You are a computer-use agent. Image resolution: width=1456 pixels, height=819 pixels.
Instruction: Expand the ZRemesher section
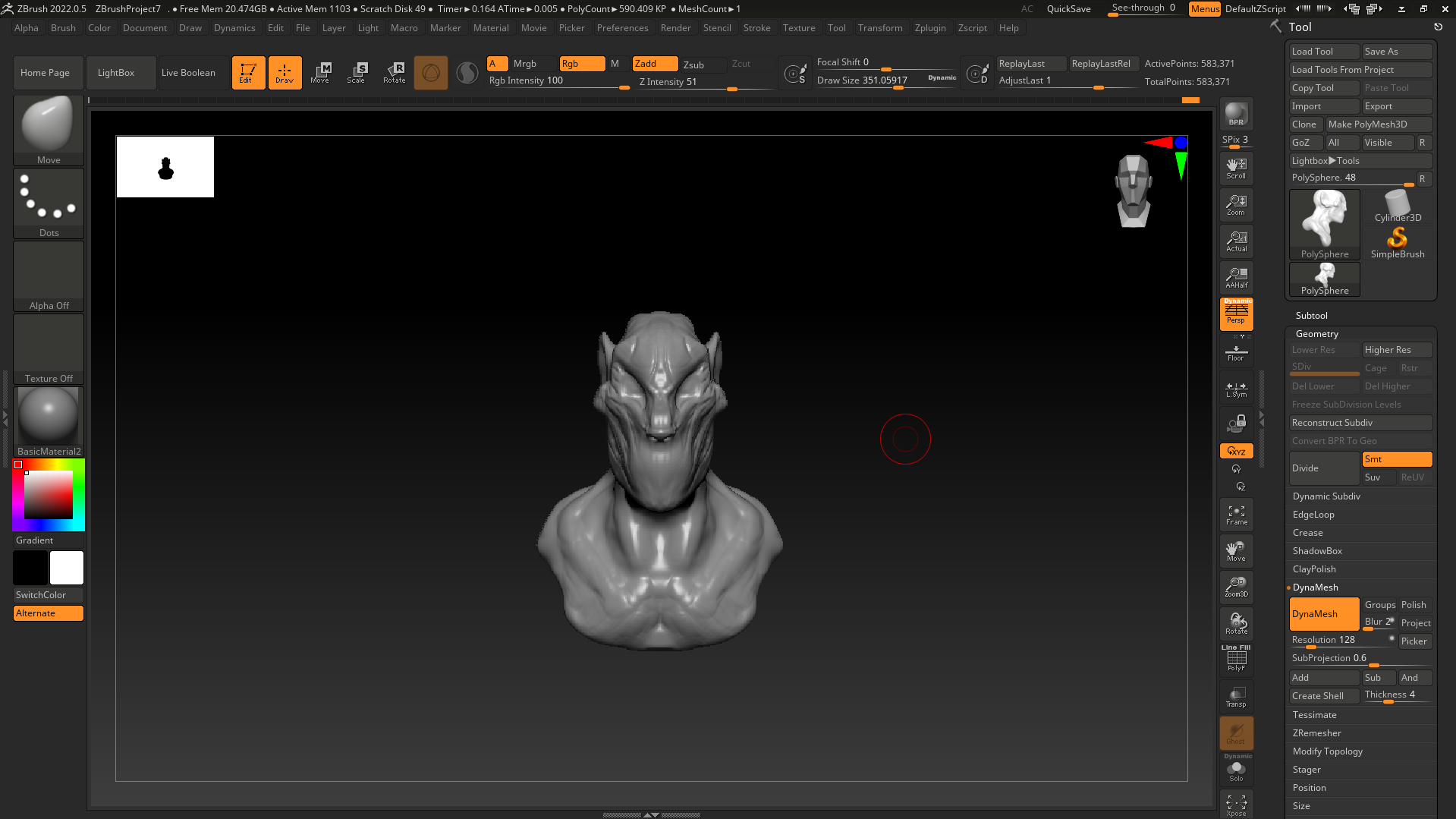pos(1316,733)
